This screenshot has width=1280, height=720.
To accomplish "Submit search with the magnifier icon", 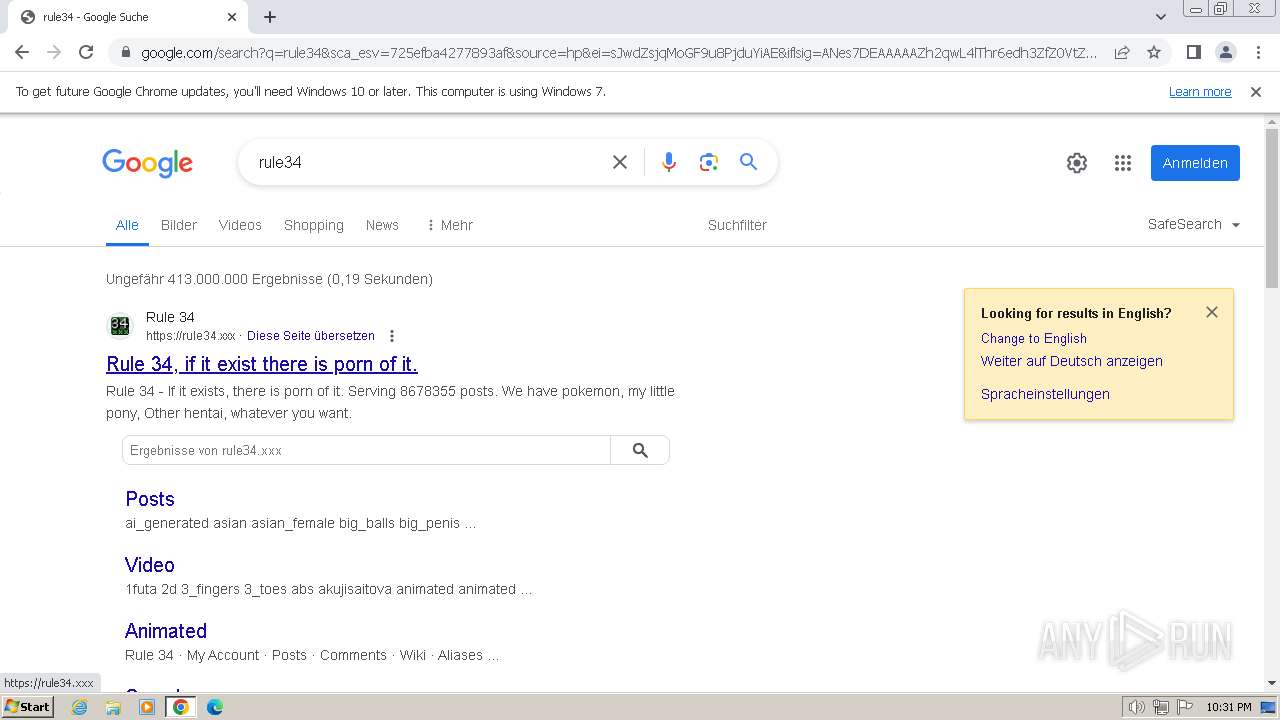I will pos(748,162).
